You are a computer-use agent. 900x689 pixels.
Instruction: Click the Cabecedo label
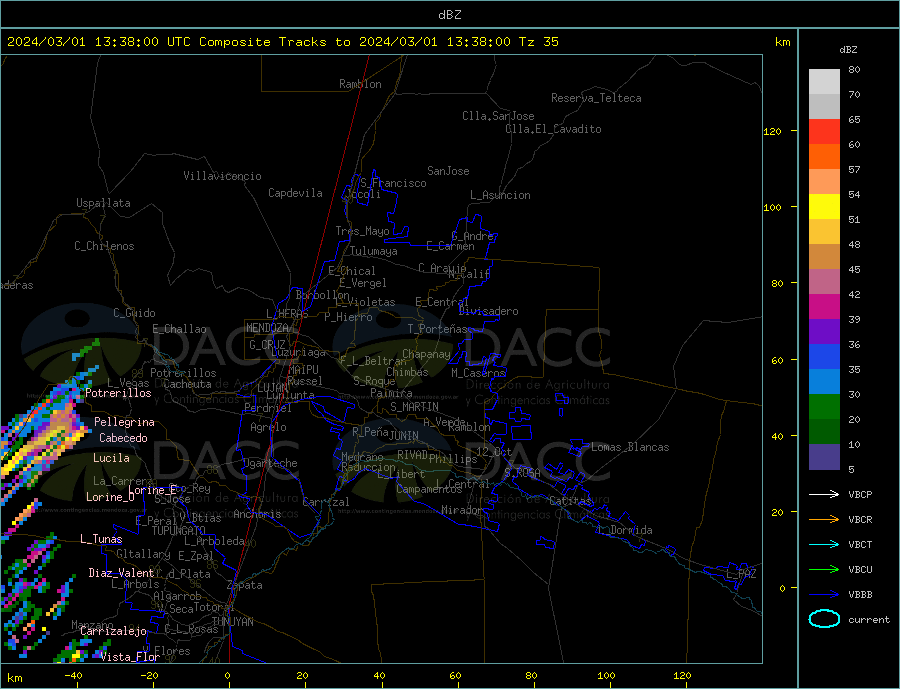pyautogui.click(x=123, y=438)
